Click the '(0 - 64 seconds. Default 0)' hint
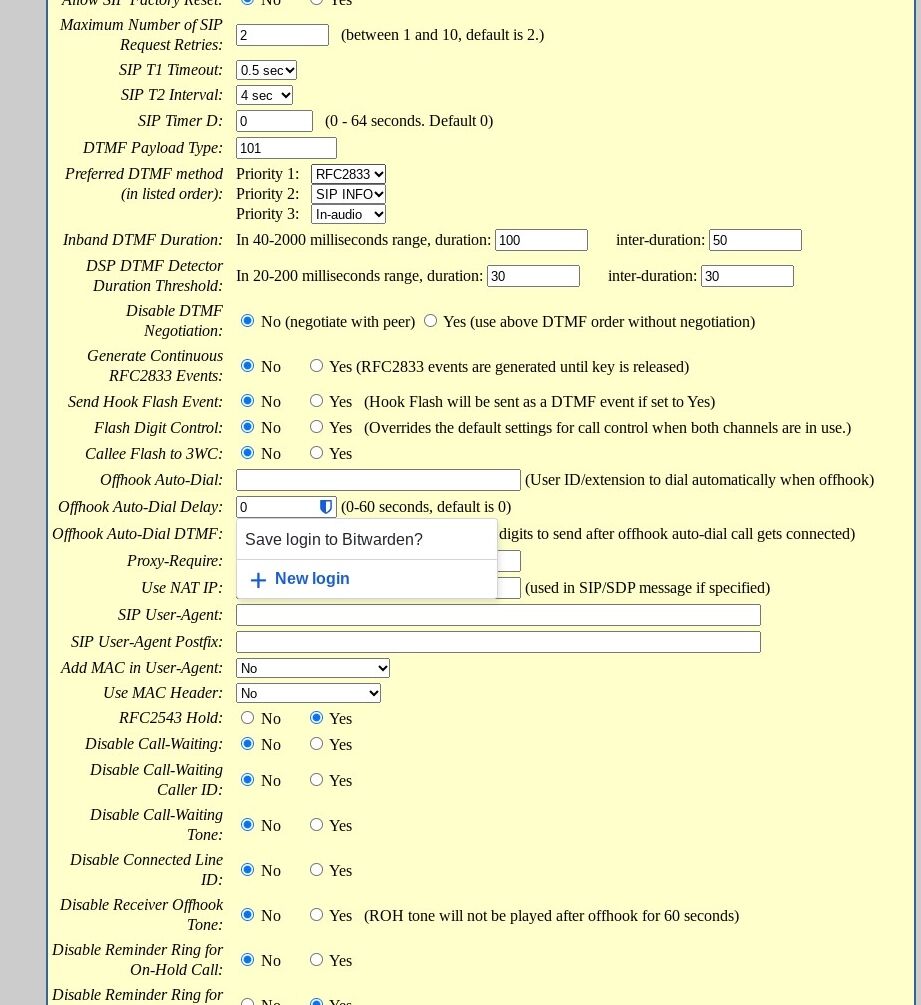Viewport: 921px width, 1005px height. pos(409,121)
